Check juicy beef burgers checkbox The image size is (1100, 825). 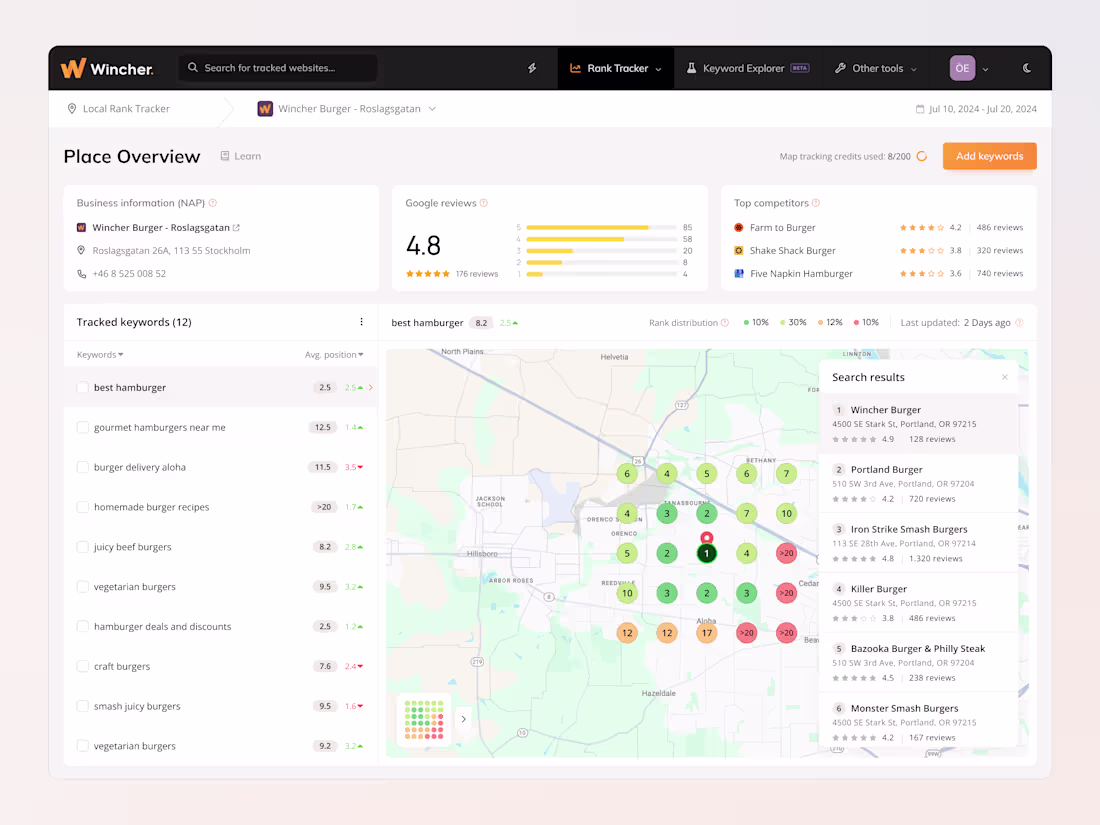(x=83, y=546)
